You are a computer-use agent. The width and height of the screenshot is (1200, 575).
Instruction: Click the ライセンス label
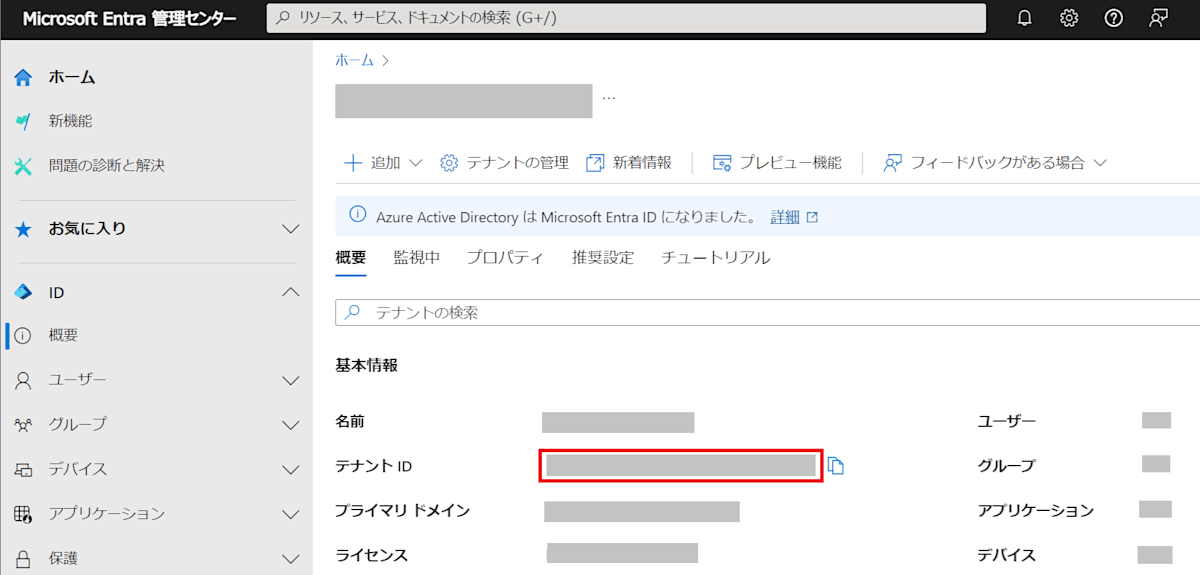371,555
